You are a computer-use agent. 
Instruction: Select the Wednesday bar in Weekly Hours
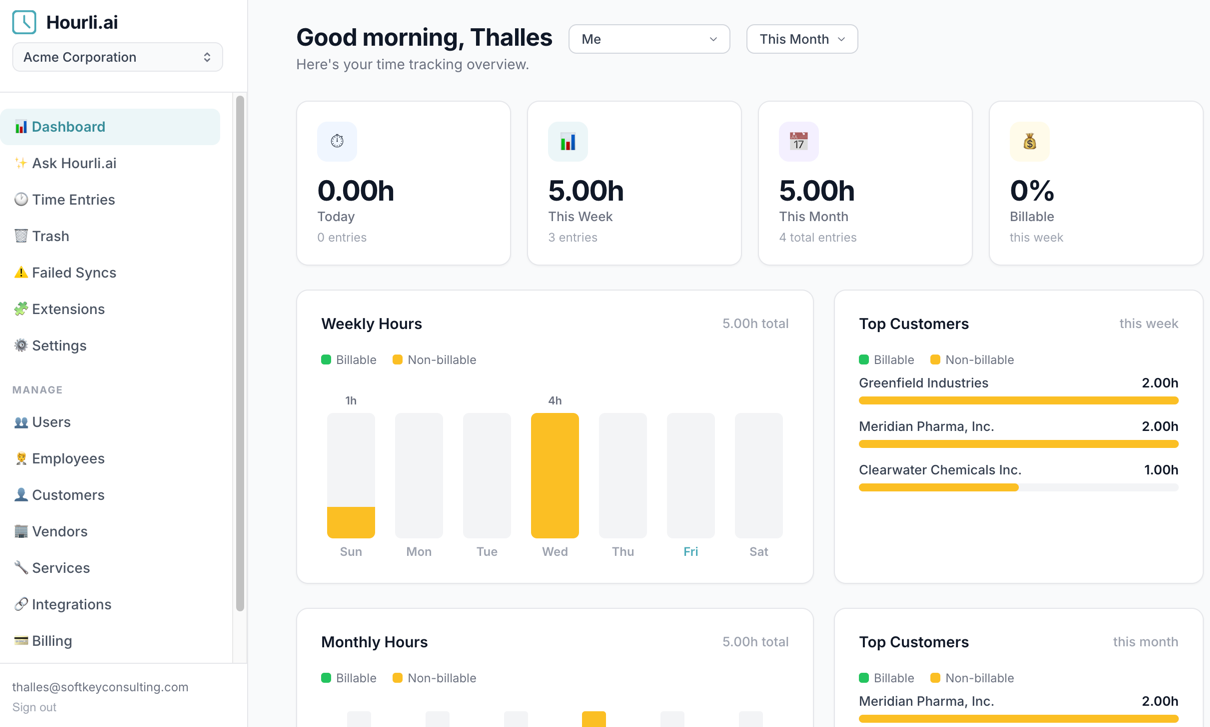tap(555, 475)
